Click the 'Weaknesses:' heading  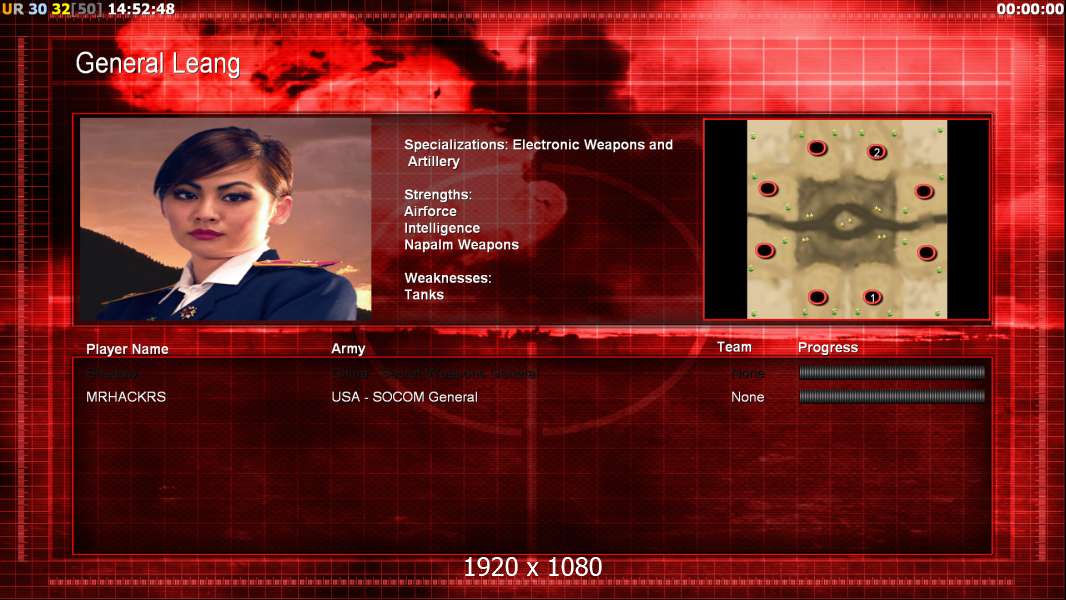coord(447,278)
